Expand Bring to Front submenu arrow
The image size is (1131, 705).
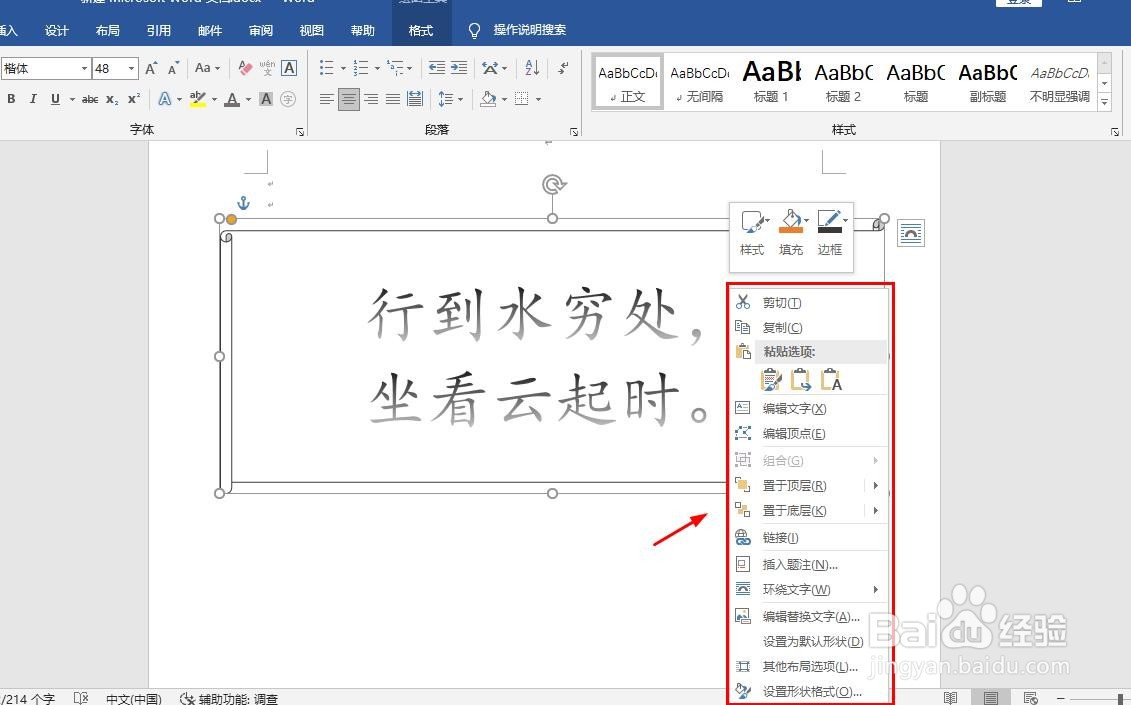tap(876, 486)
